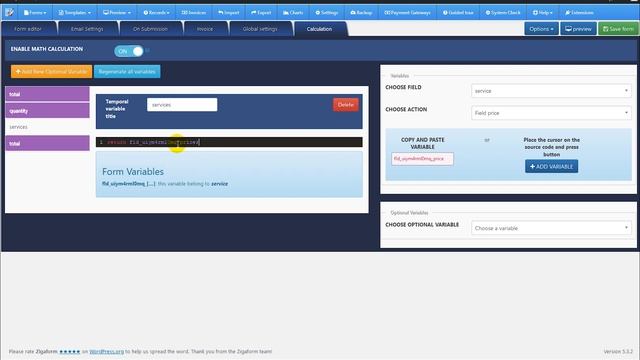Click the Temporal variable title input
The width and height of the screenshot is (640, 360).
[182, 105]
